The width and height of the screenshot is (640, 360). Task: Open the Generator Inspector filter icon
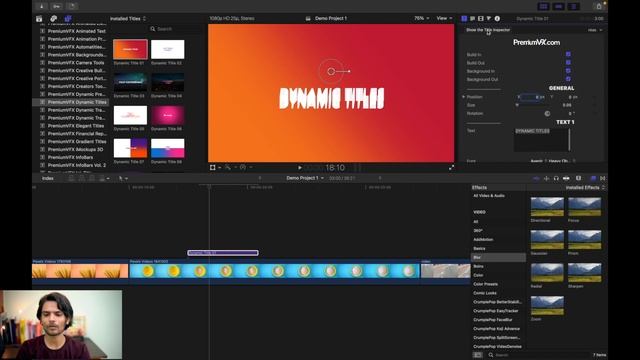[x=489, y=19]
